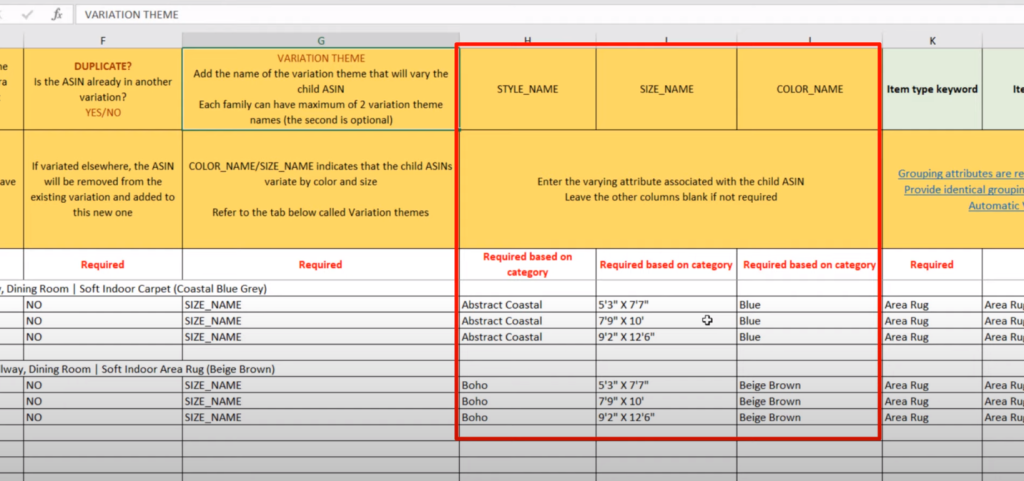Viewport: 1024px width, 481px height.
Task: Select 5'3" X 7'7" size in Boho row
Action: pyautogui.click(x=666, y=385)
